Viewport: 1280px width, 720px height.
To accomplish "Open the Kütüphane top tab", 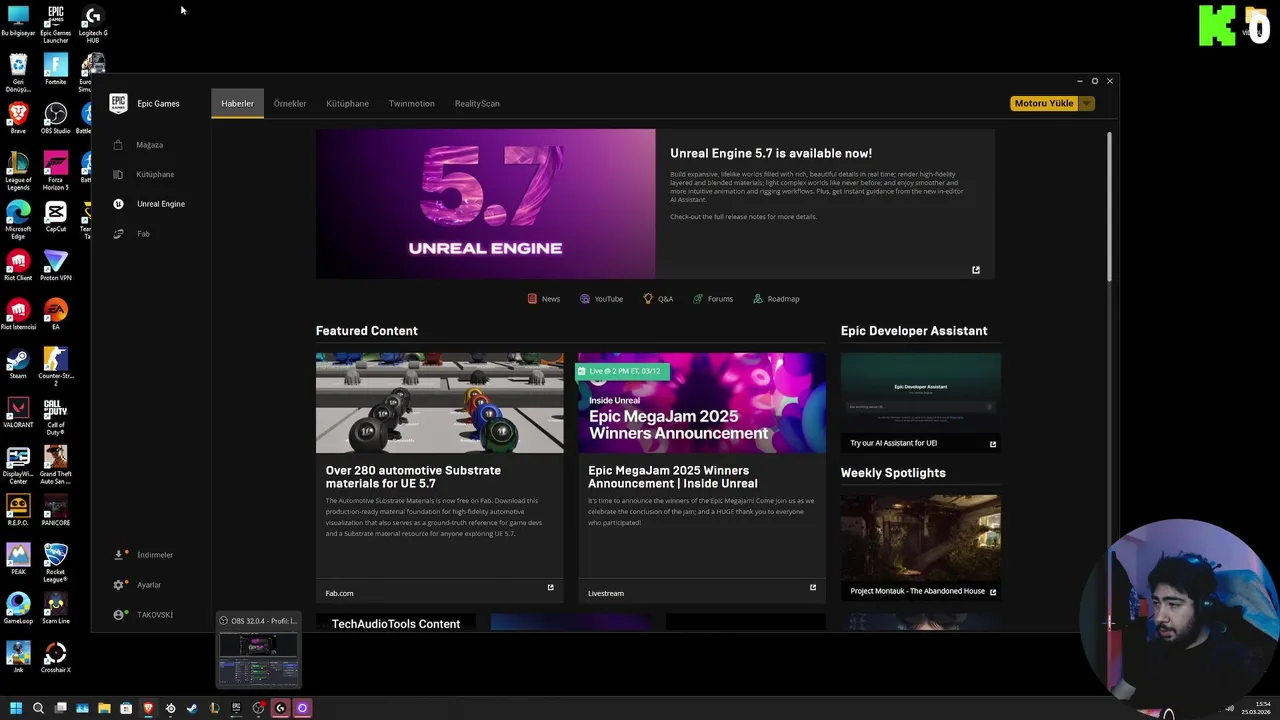I will pyautogui.click(x=347, y=104).
